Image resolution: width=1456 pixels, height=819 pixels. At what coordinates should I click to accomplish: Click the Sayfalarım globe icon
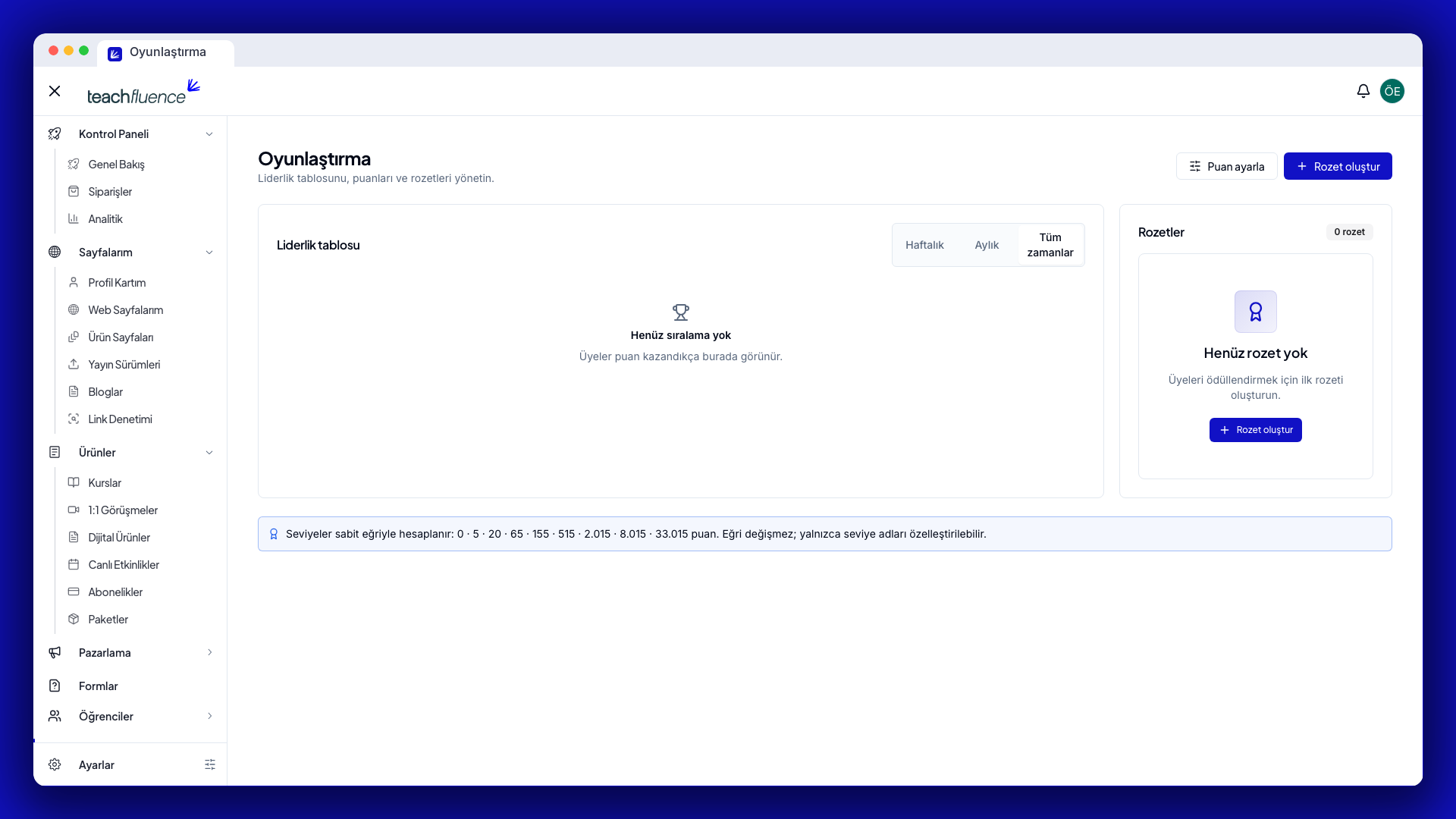(55, 253)
